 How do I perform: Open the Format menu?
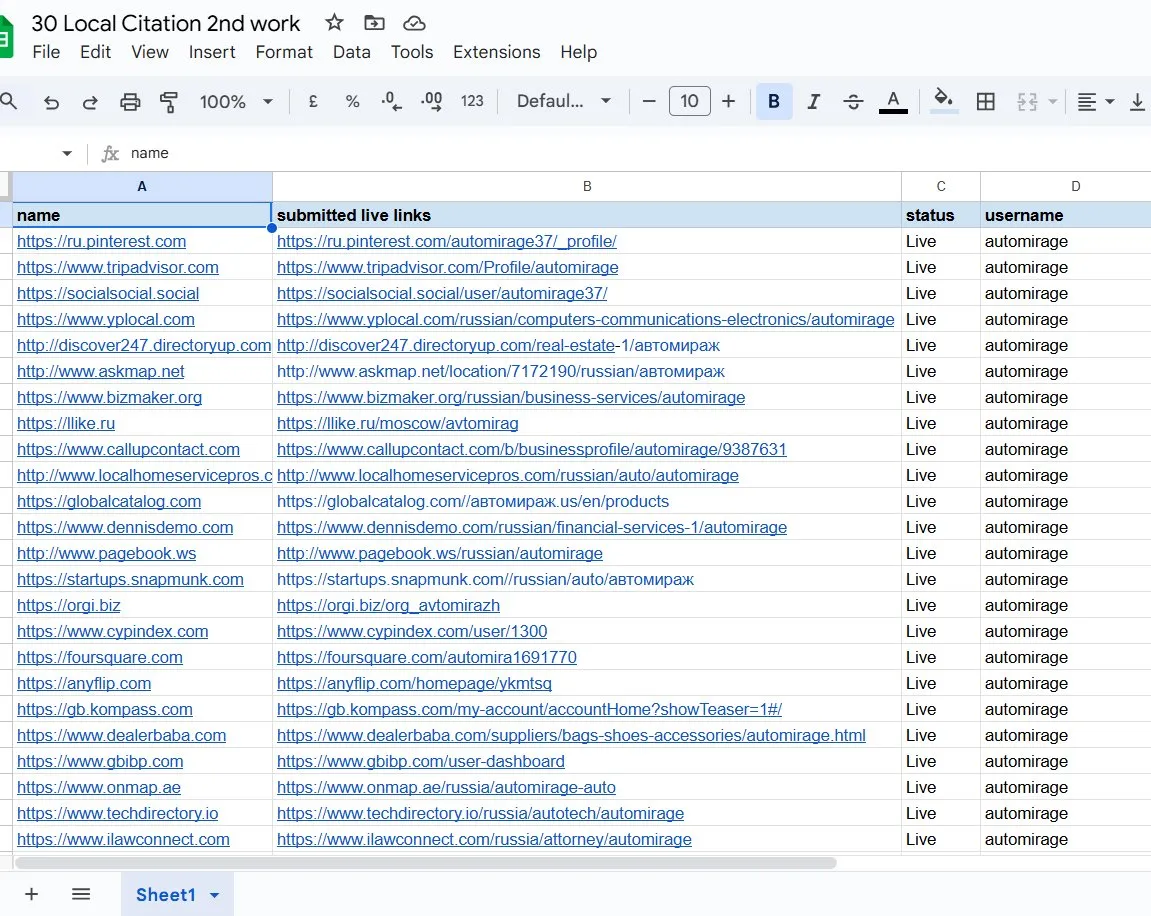click(x=284, y=52)
